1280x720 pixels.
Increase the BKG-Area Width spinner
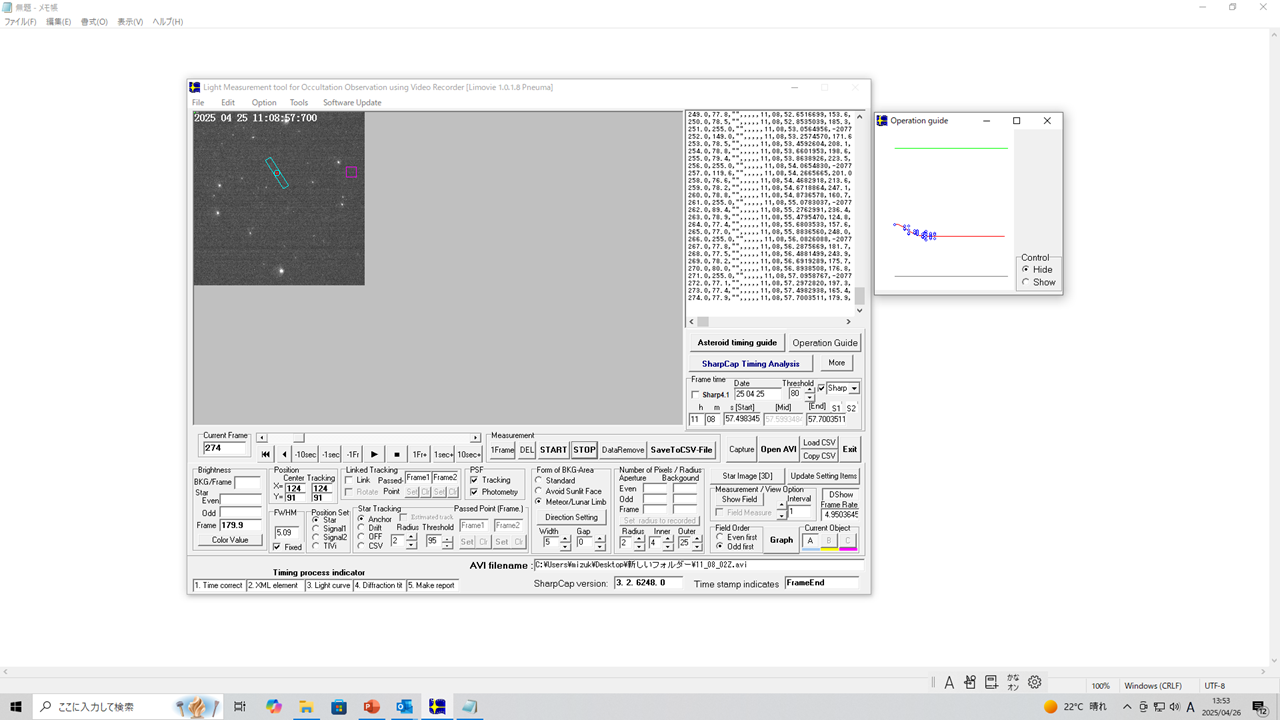coord(567,538)
